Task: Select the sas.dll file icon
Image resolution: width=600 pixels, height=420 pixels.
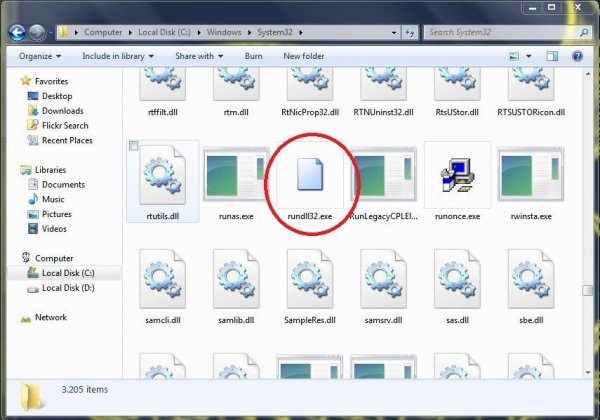Action: click(x=457, y=279)
